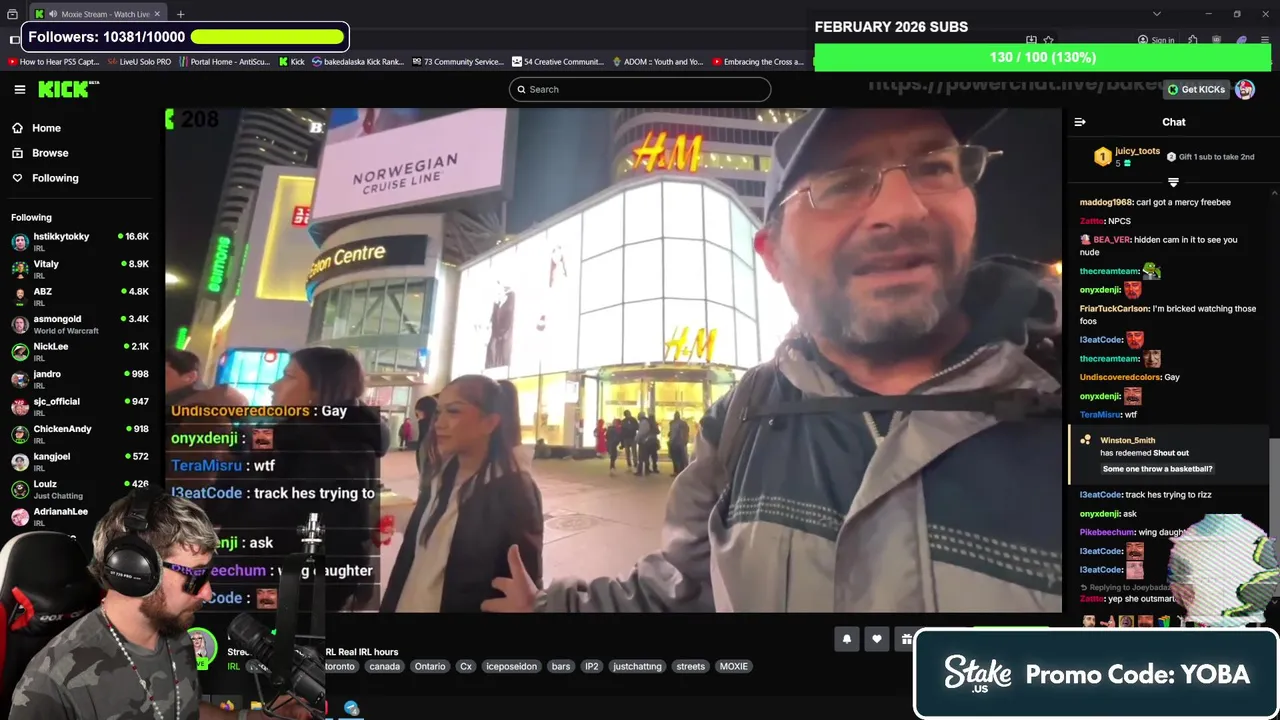Click BEA_VER username in chat
1280x720 pixels.
pos(1111,240)
